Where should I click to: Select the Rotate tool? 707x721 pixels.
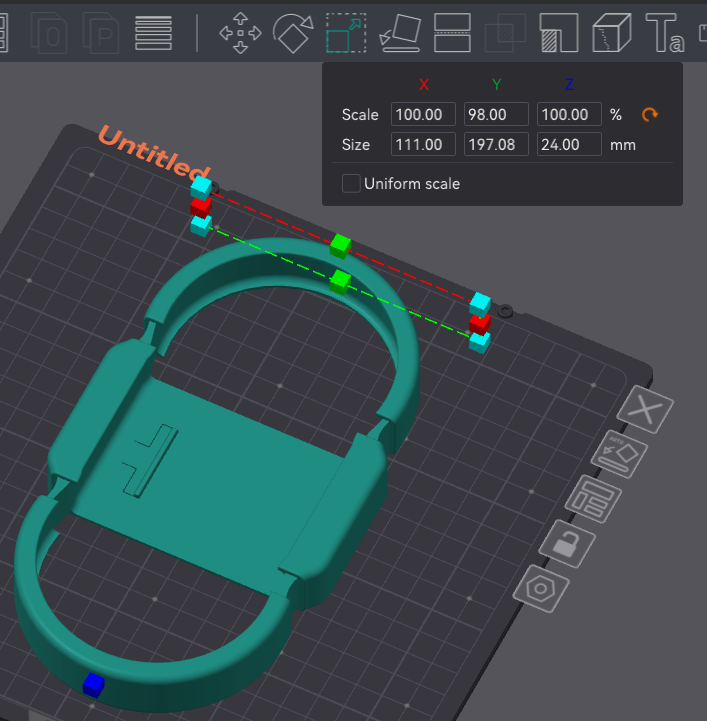point(293,33)
